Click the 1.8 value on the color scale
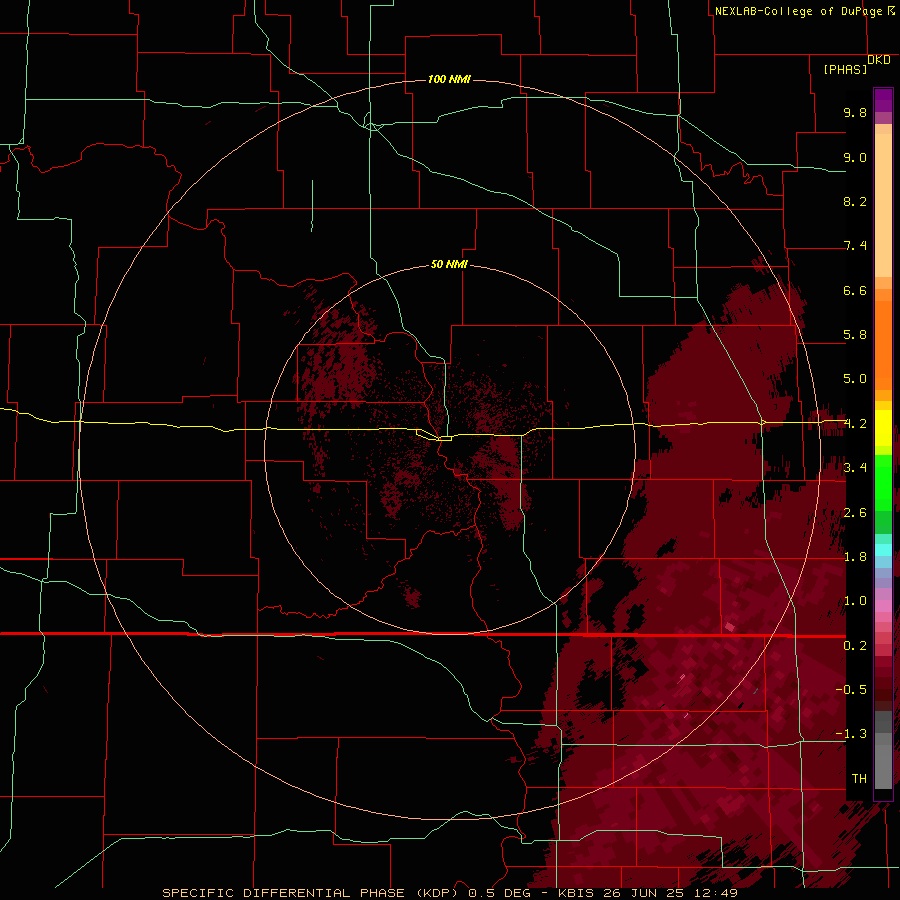Image resolution: width=900 pixels, height=900 pixels. click(x=855, y=557)
